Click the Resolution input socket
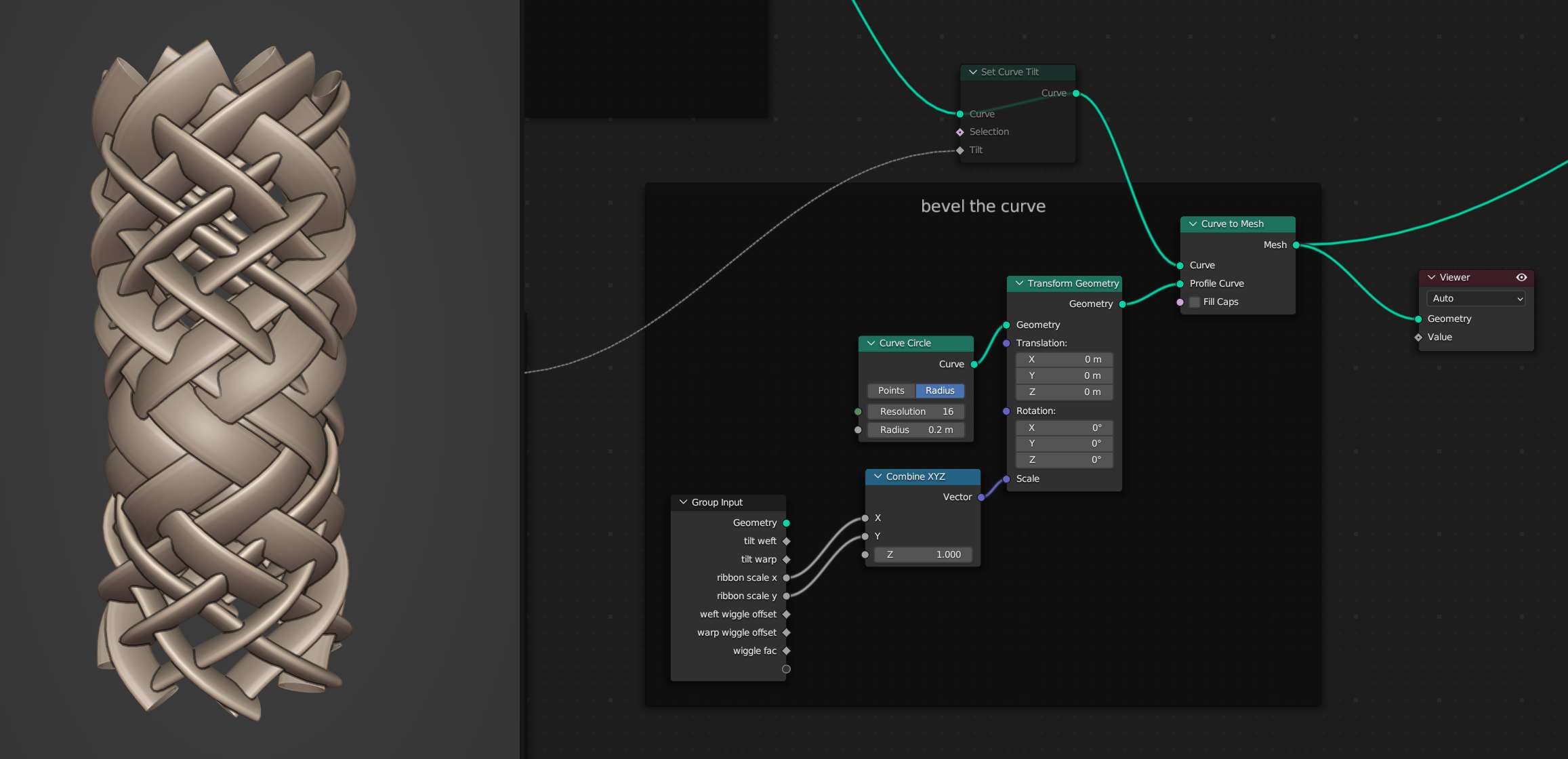This screenshot has width=1568, height=759. click(859, 412)
